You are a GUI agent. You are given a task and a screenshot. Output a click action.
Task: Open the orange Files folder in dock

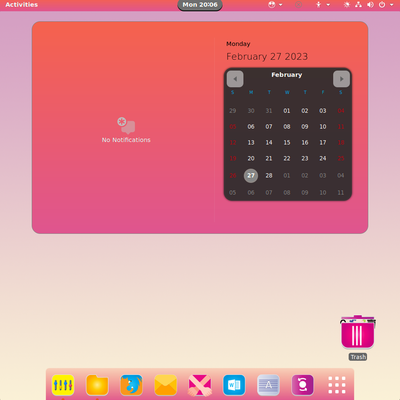click(x=97, y=385)
